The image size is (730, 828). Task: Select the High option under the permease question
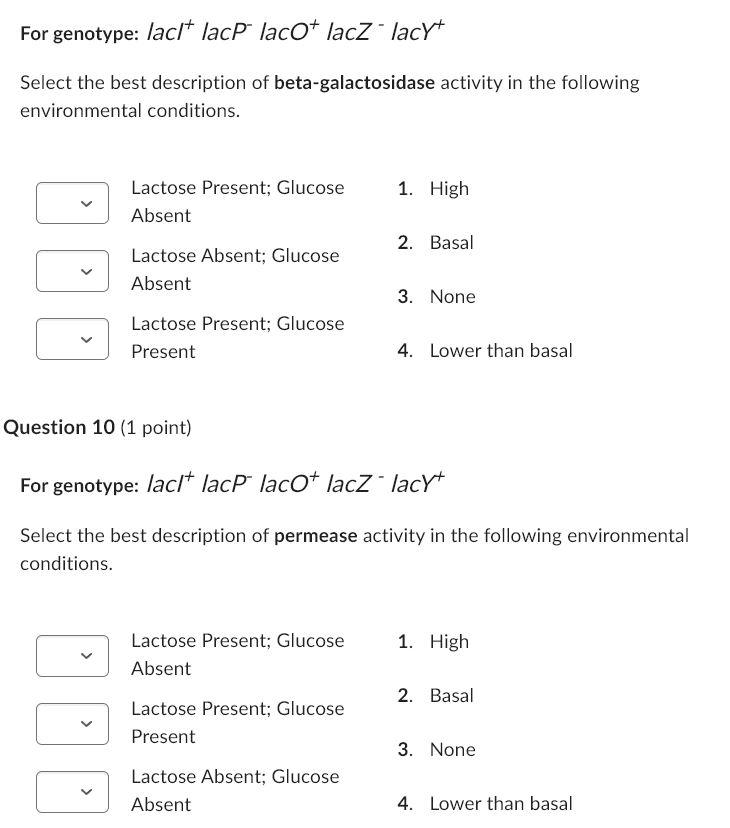pyautogui.click(x=449, y=641)
